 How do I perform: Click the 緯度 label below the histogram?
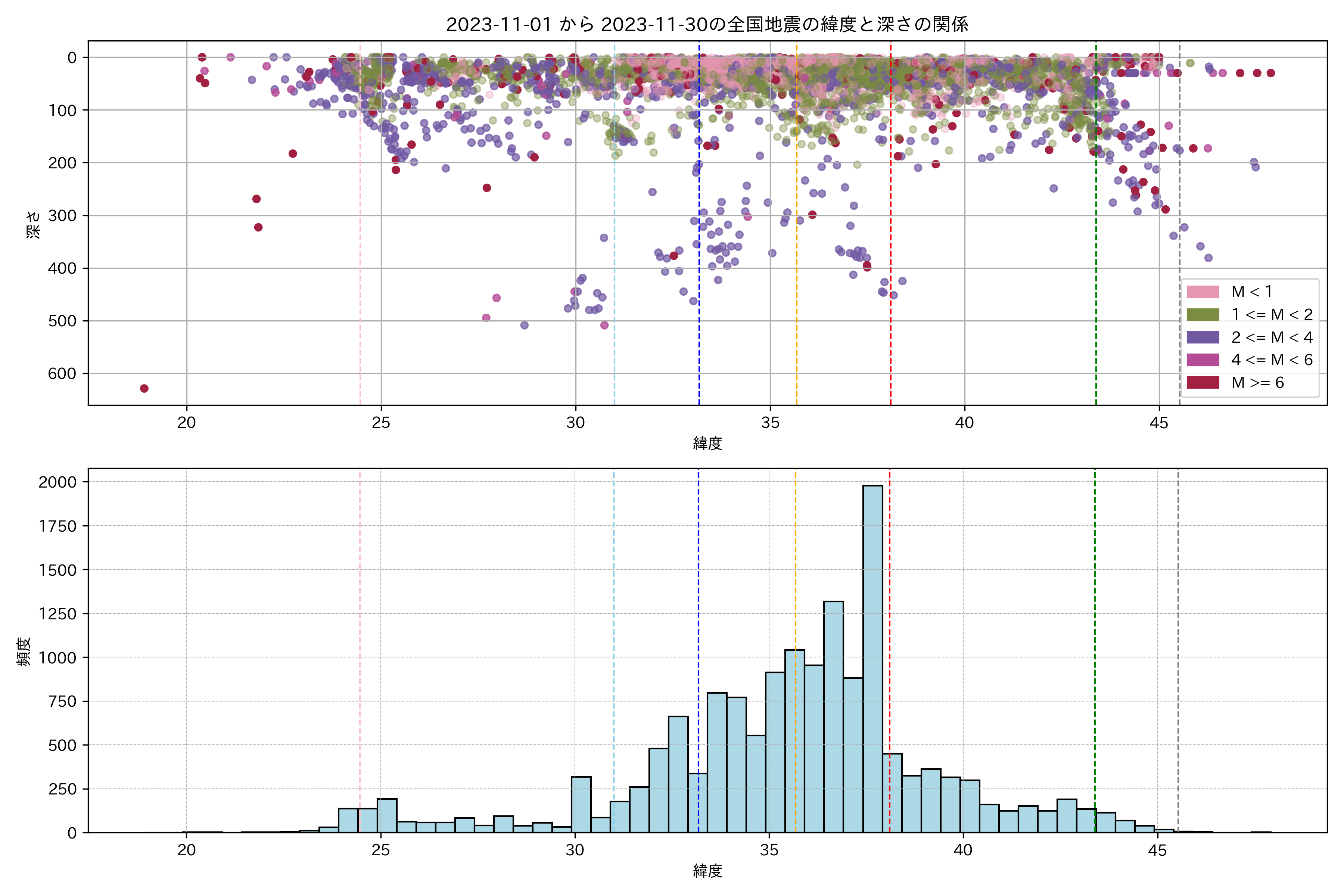(x=707, y=871)
